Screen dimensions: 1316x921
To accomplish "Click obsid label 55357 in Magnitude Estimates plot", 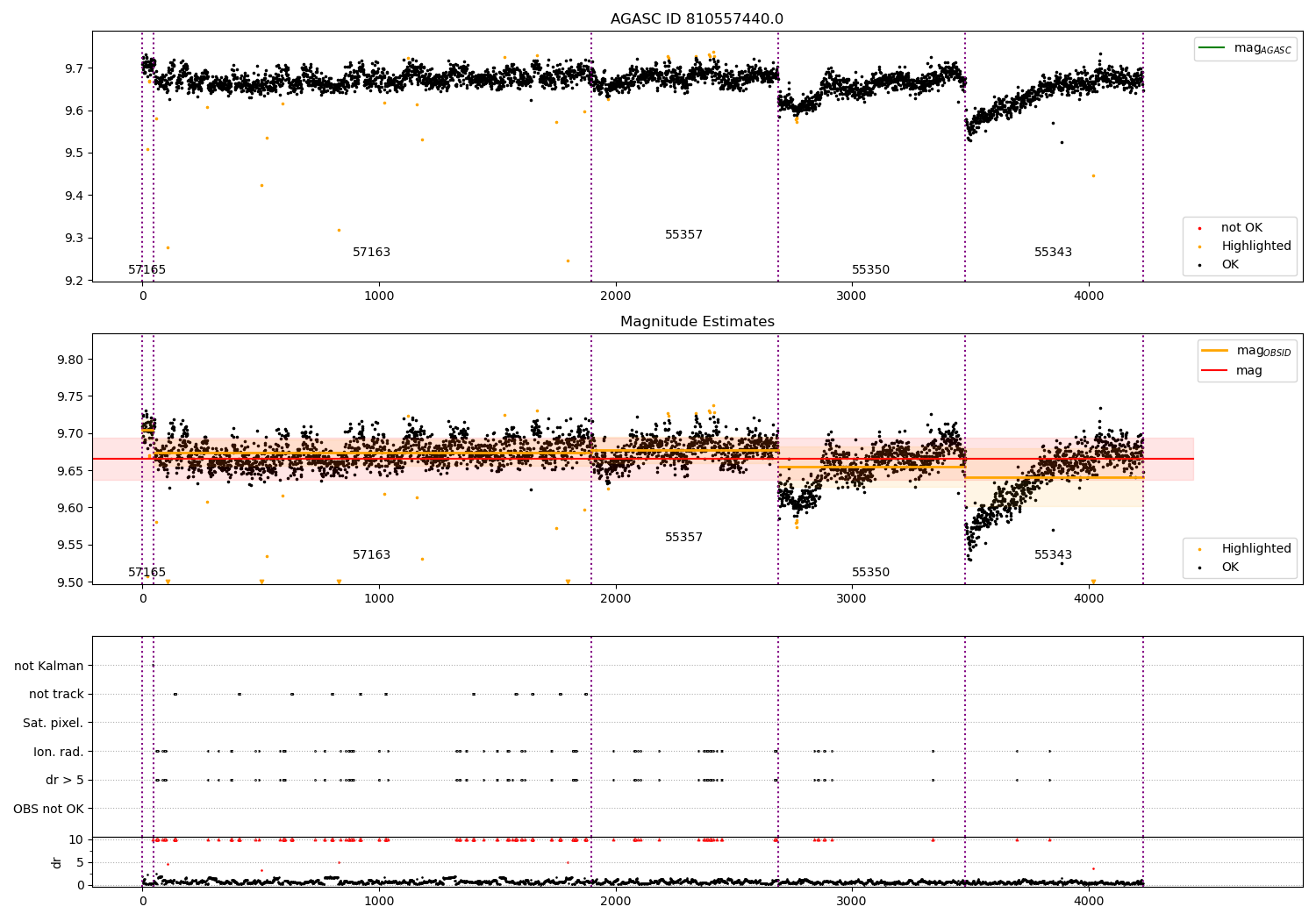I will [x=683, y=538].
